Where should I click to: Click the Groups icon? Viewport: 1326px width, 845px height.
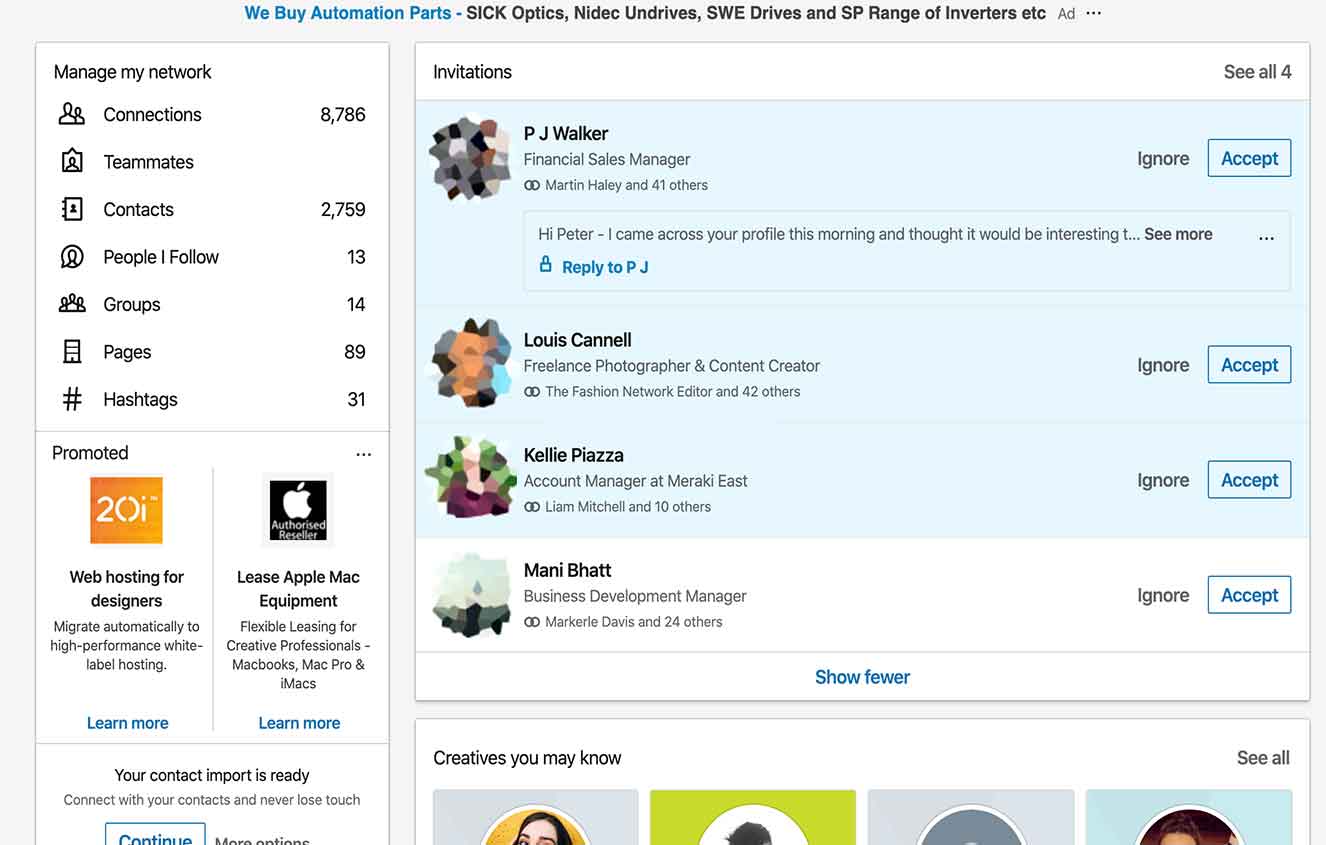coord(72,304)
